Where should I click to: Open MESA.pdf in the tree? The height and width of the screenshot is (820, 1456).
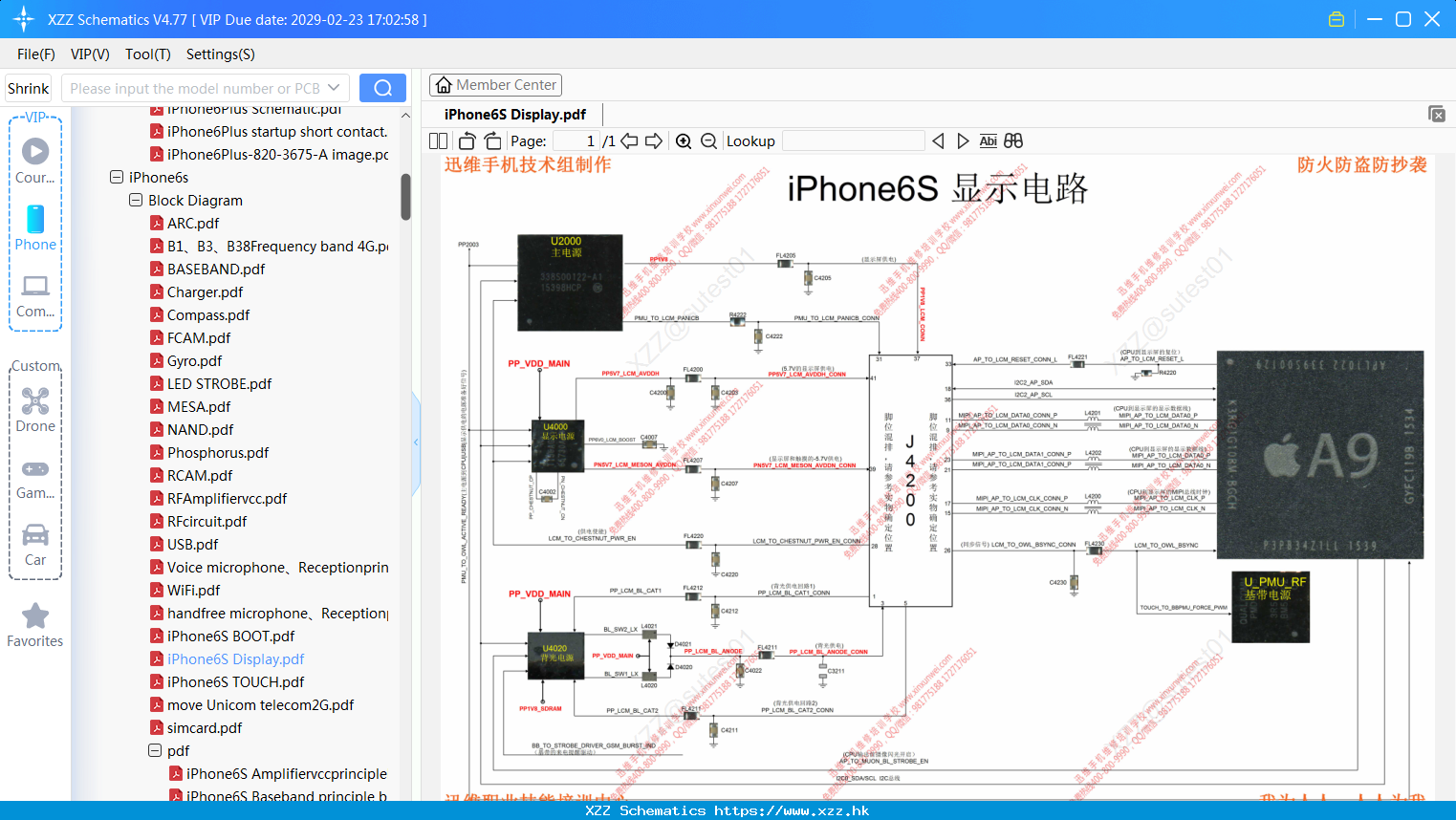pos(199,406)
